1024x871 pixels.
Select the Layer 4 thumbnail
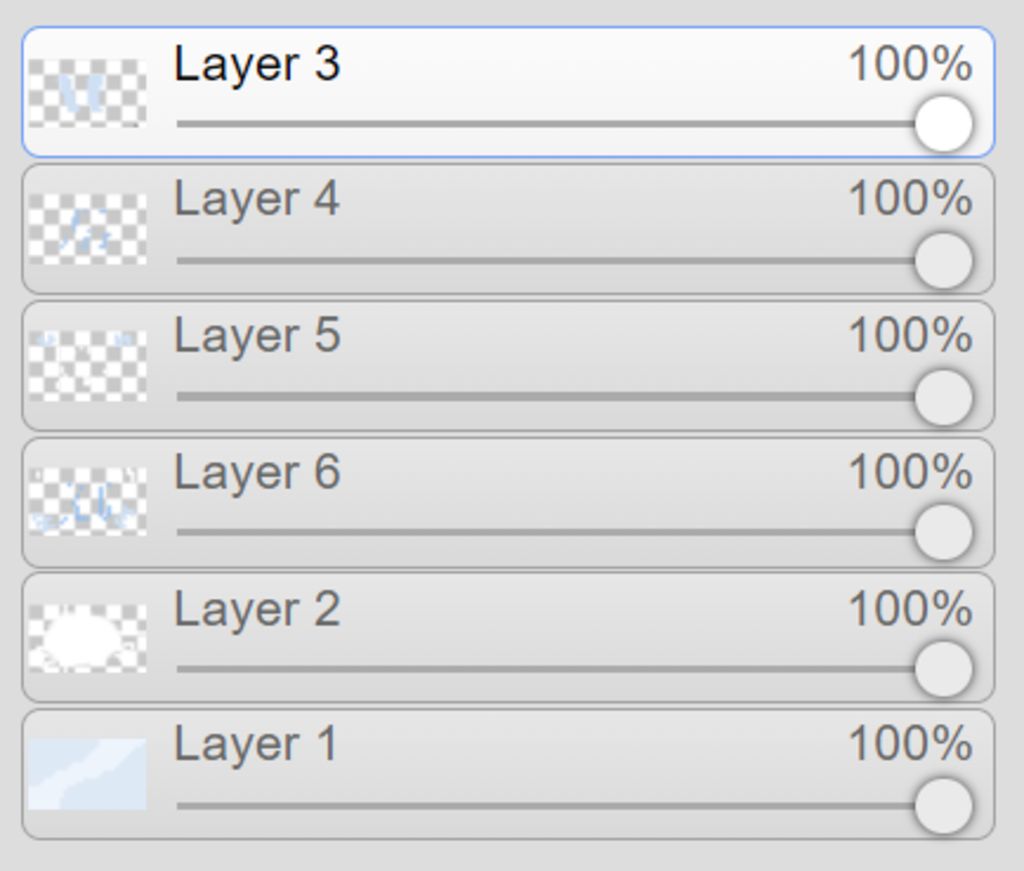87,229
